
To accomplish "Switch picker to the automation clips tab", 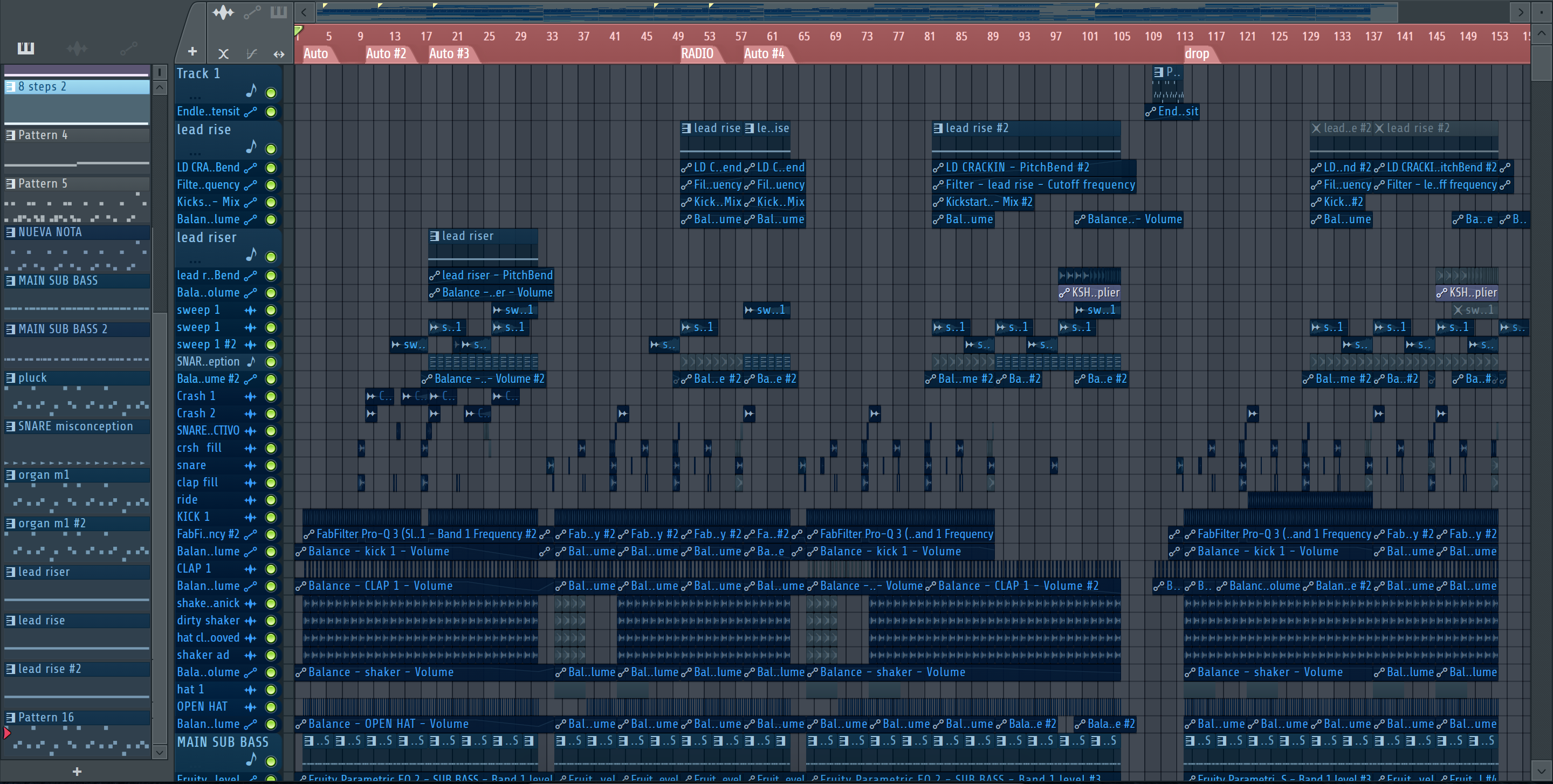I will (x=128, y=47).
